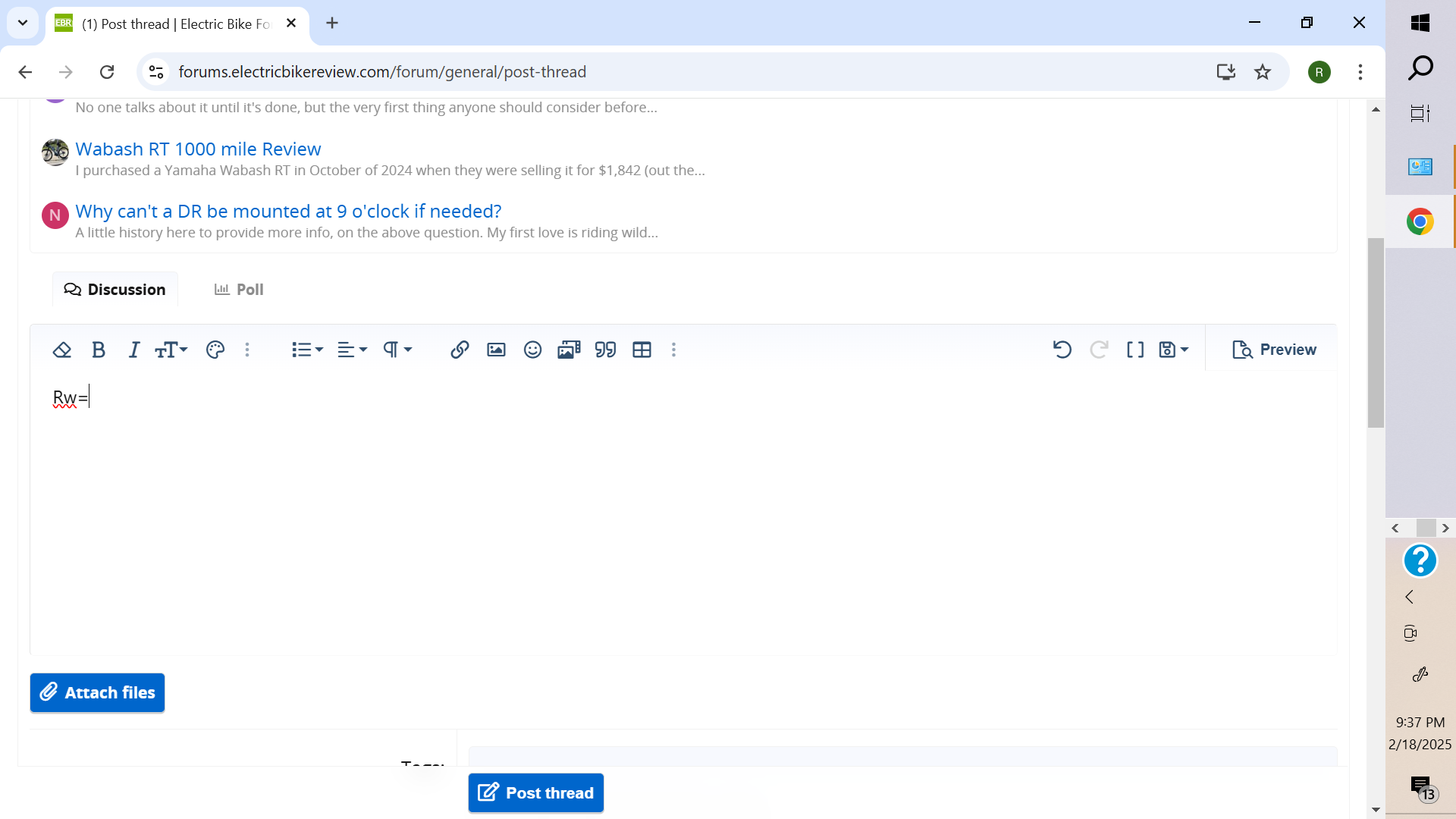1456x819 pixels.
Task: Toggle bold formatting in editor
Action: 98,350
